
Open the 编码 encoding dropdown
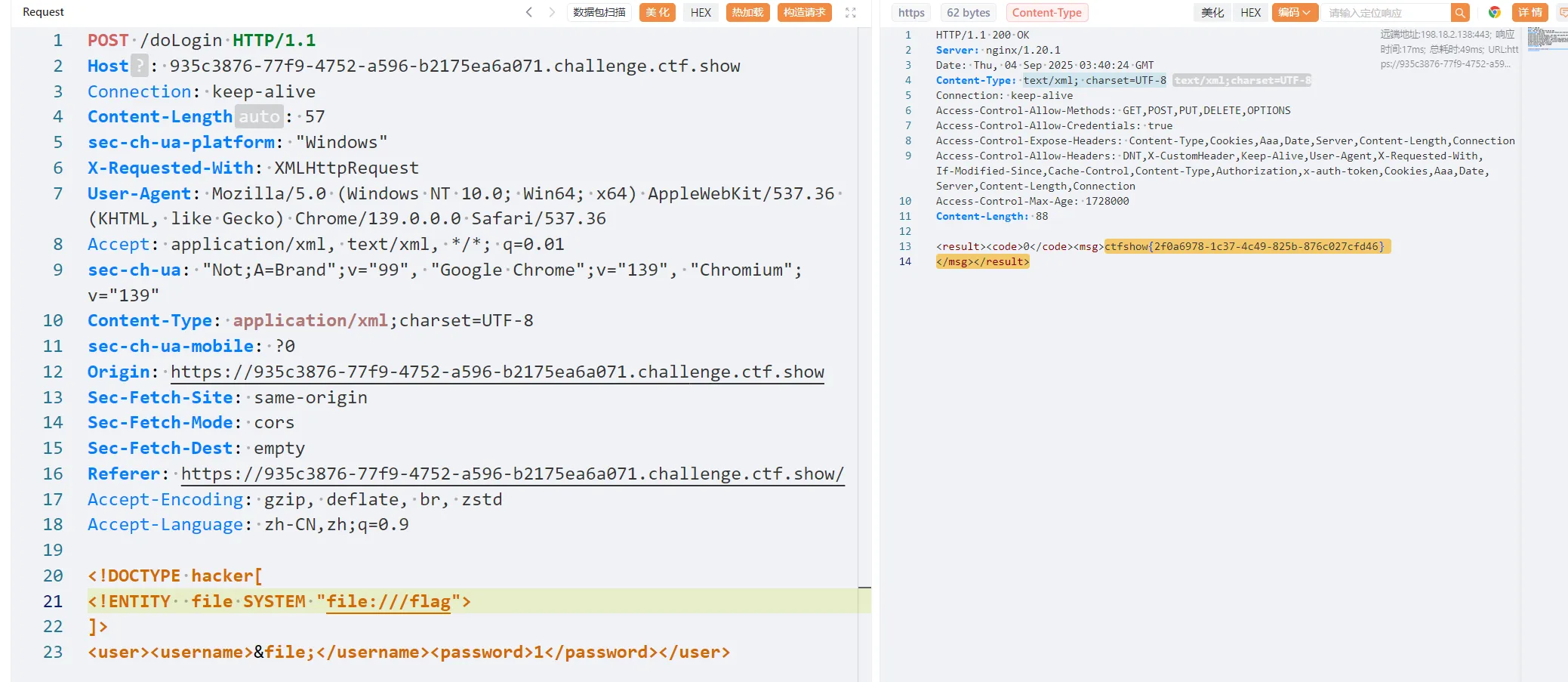pyautogui.click(x=1295, y=12)
